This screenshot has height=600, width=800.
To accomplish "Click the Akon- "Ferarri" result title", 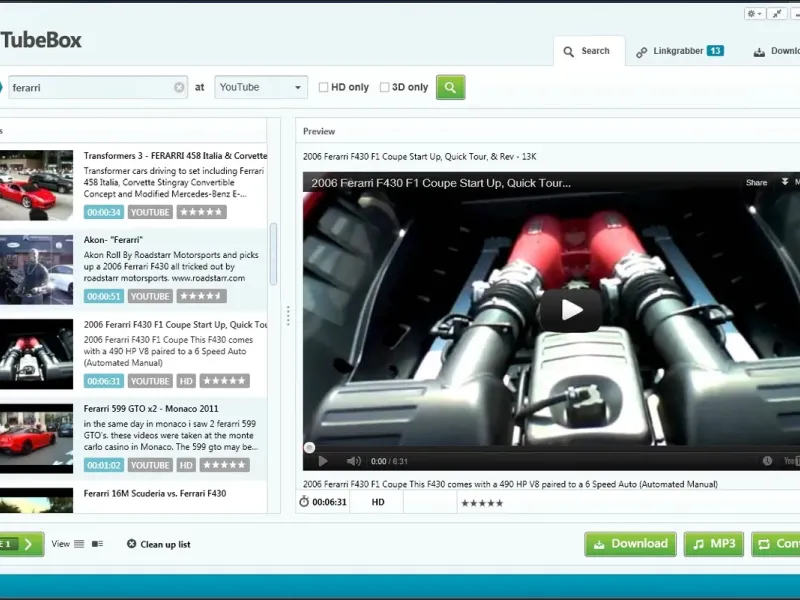I will coord(113,240).
